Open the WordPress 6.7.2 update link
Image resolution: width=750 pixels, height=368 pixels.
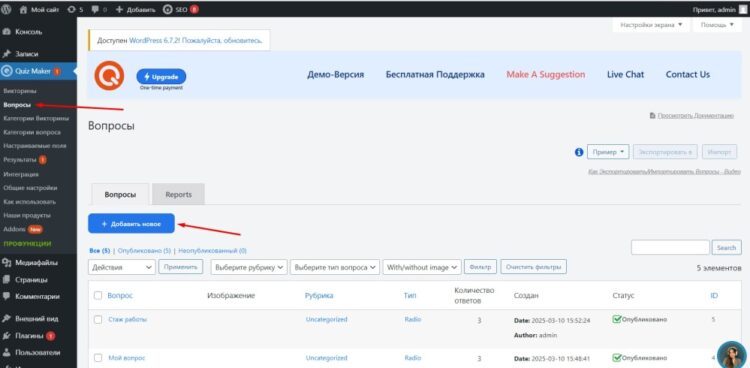(154, 41)
